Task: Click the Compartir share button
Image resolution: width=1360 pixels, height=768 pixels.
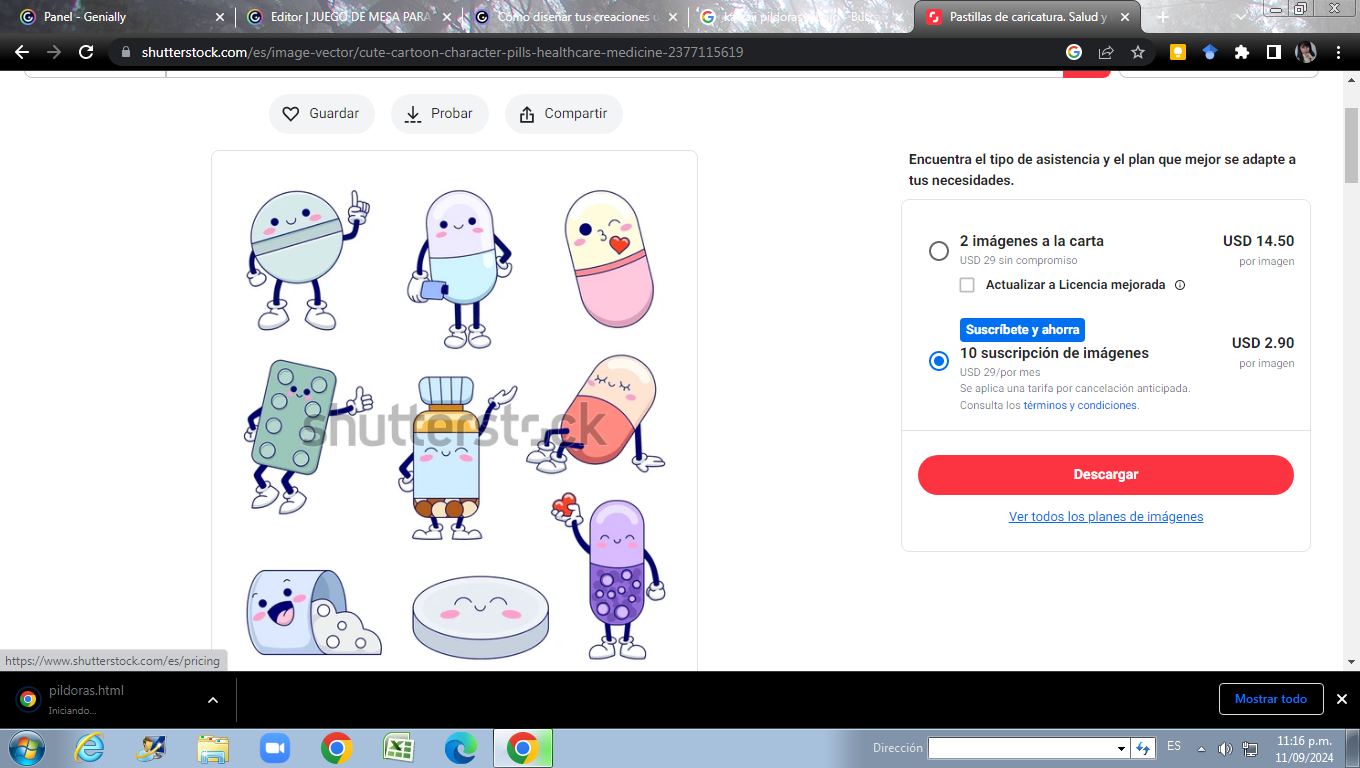Action: tap(563, 114)
